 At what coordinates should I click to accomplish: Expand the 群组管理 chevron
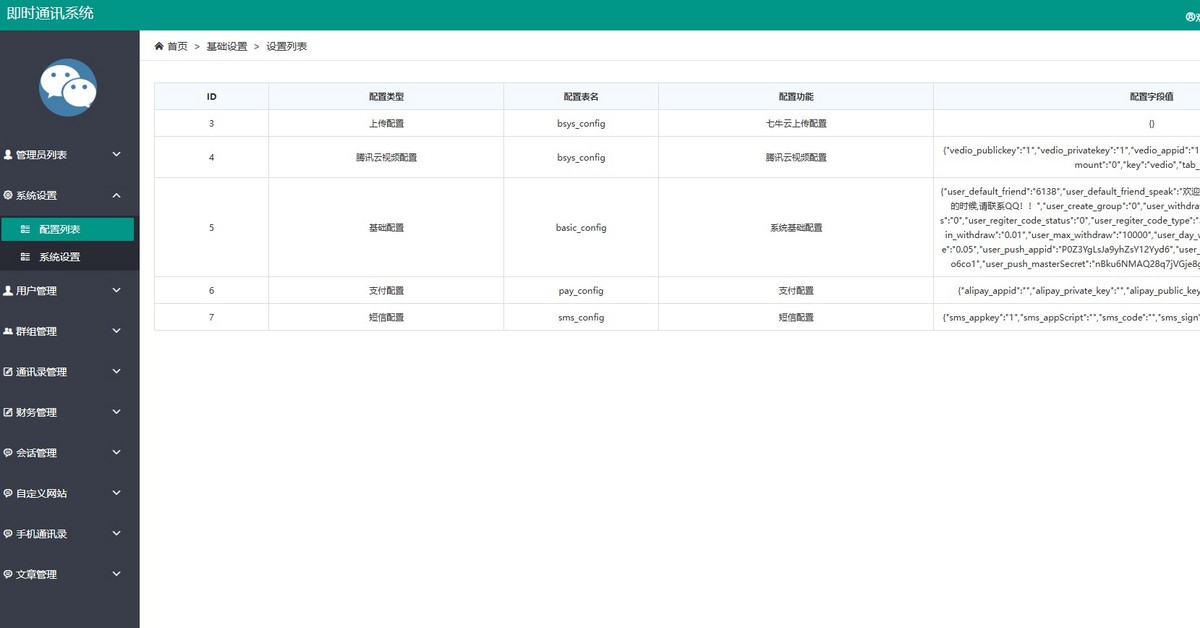point(116,331)
